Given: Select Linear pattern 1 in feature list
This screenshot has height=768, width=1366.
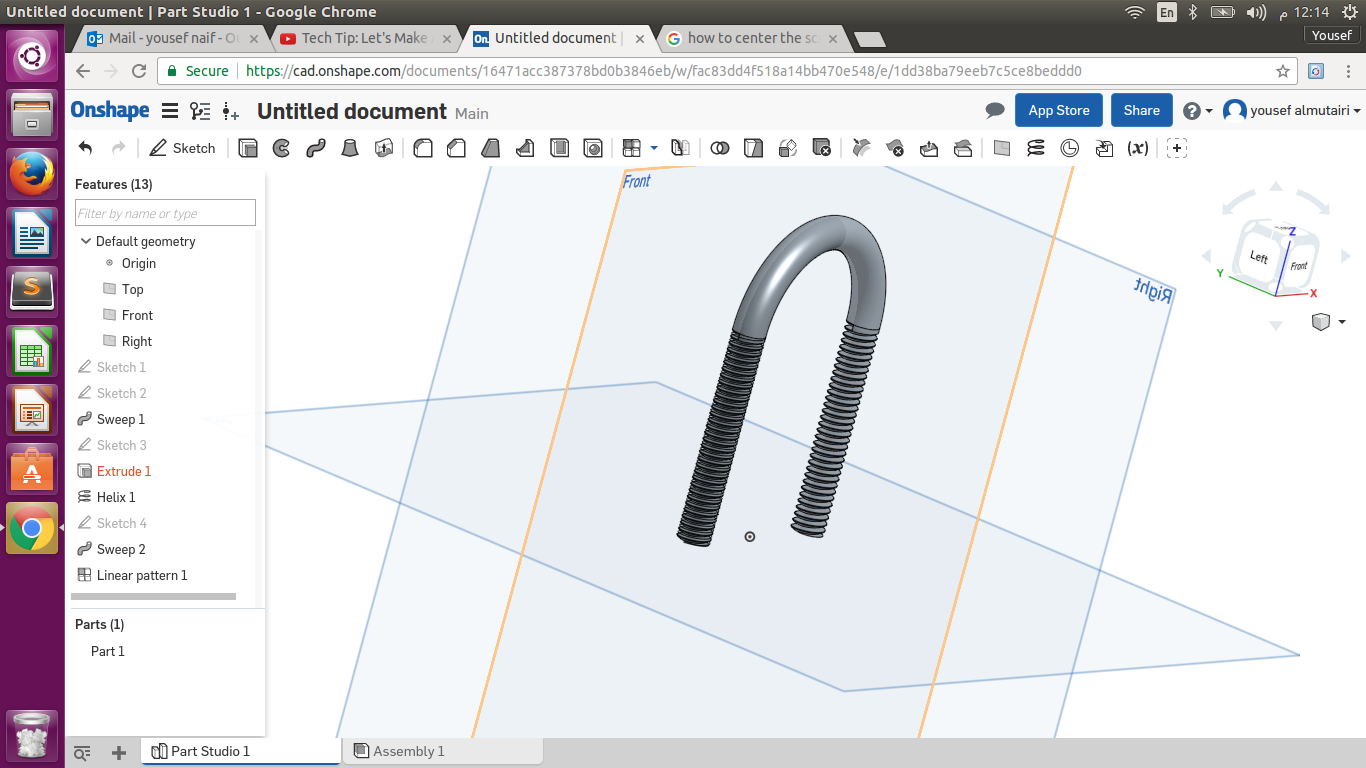Looking at the screenshot, I should (x=142, y=575).
